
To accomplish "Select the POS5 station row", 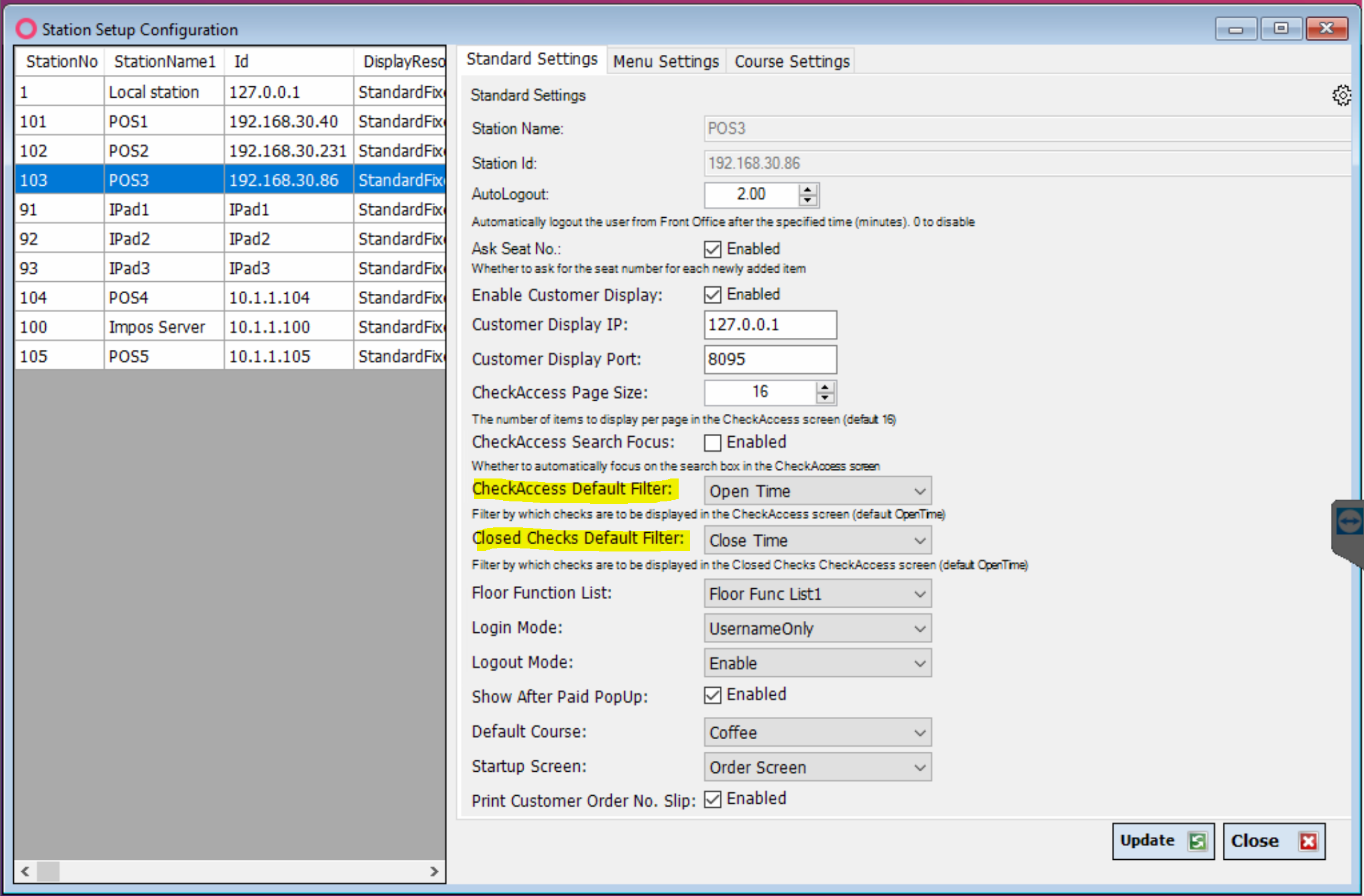I will (x=230, y=356).
